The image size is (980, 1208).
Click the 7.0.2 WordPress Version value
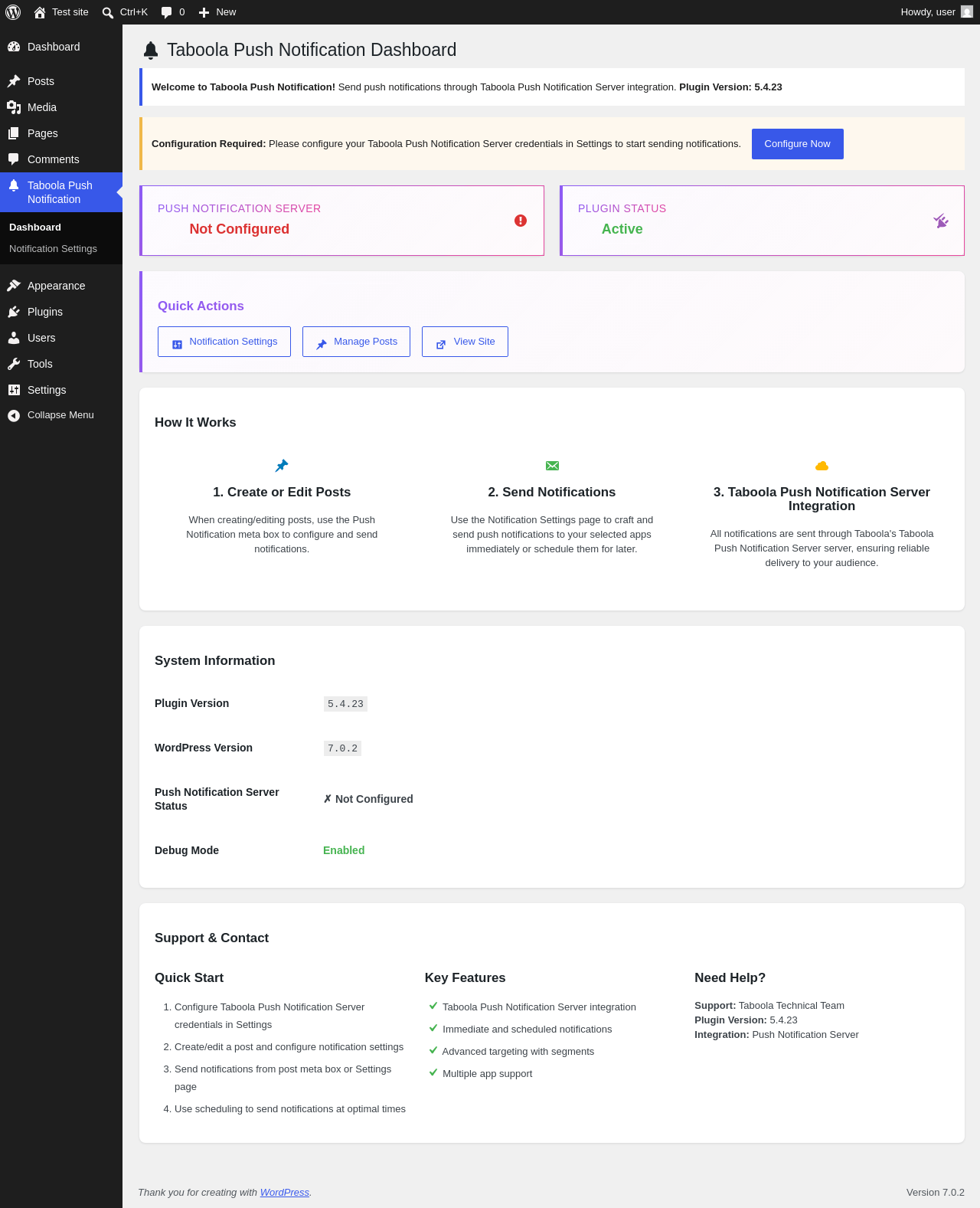click(342, 748)
